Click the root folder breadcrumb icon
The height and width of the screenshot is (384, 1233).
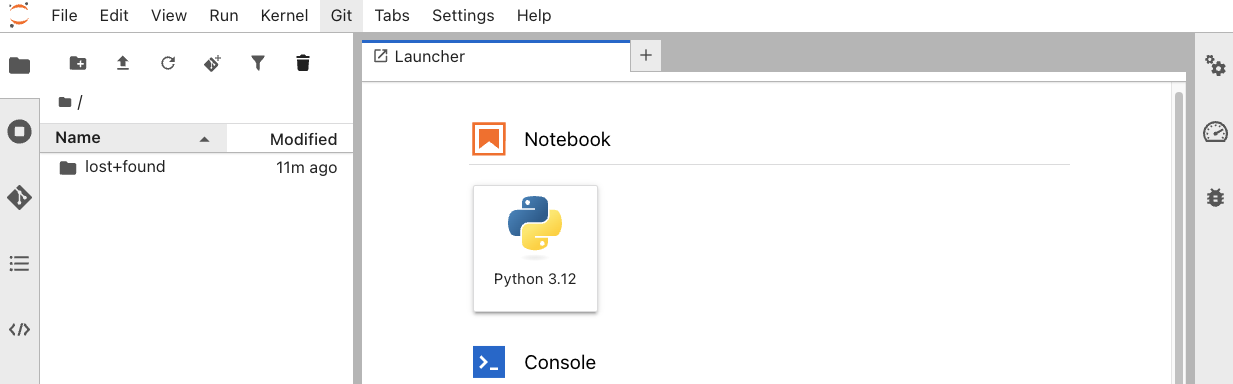coord(65,102)
